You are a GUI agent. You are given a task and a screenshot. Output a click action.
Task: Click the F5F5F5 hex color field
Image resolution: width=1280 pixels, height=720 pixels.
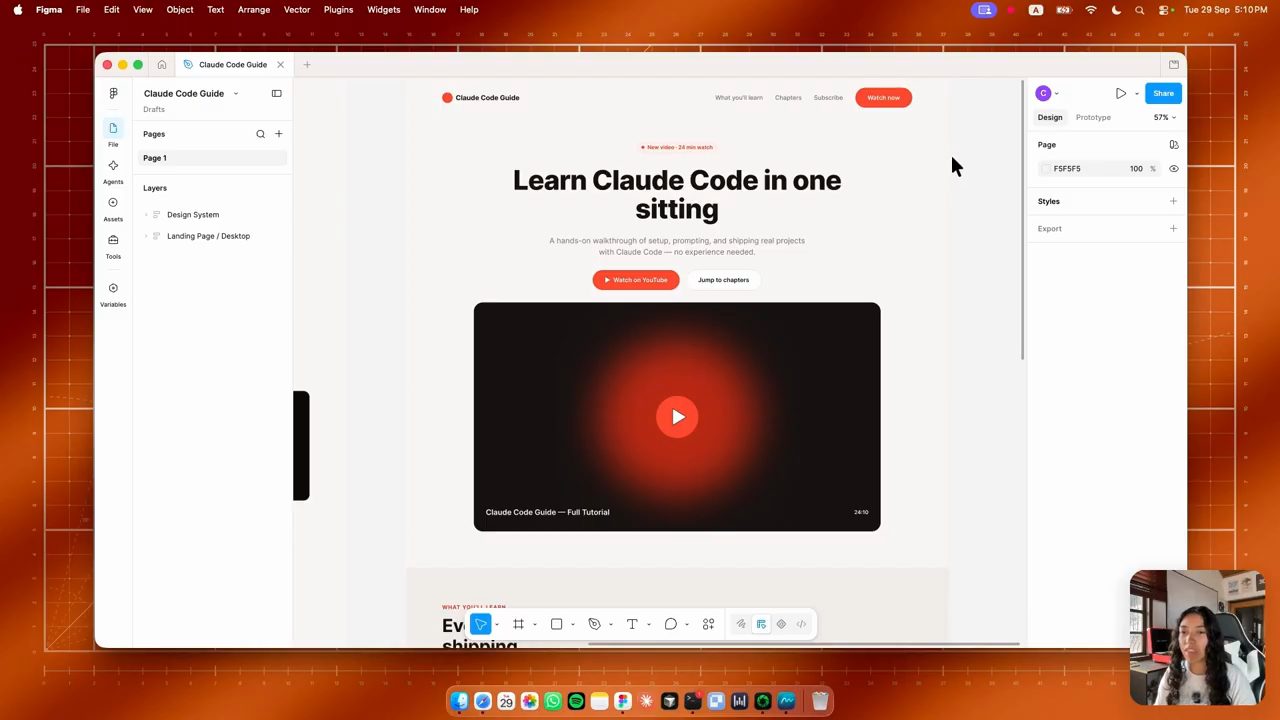click(1067, 169)
